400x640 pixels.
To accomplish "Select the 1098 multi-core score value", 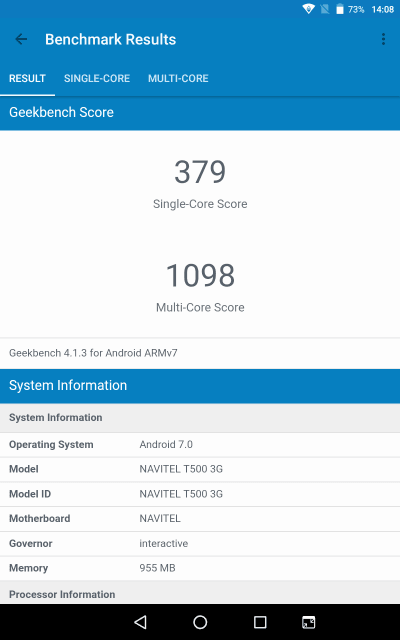I will 200,275.
